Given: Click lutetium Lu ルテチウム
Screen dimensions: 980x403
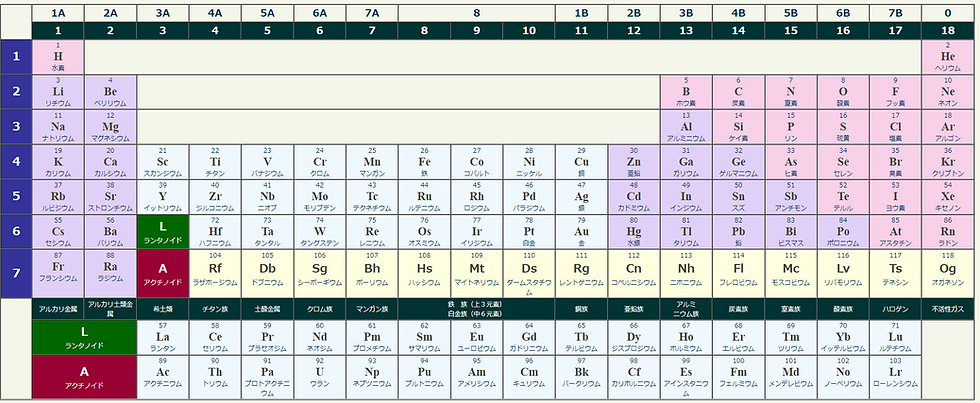Looking at the screenshot, I should pyautogui.click(x=895, y=337).
